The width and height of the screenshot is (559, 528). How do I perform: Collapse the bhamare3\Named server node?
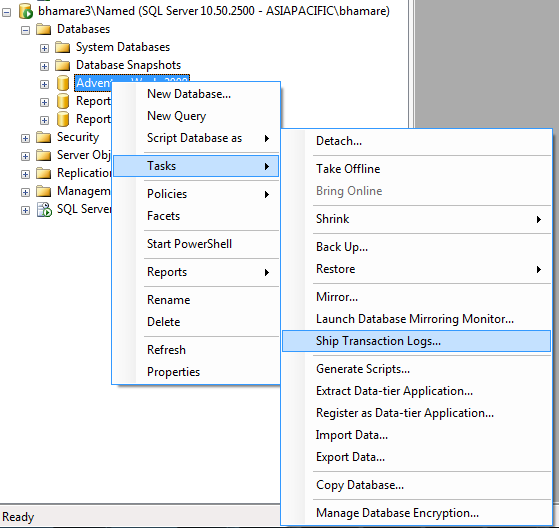(x=6, y=12)
